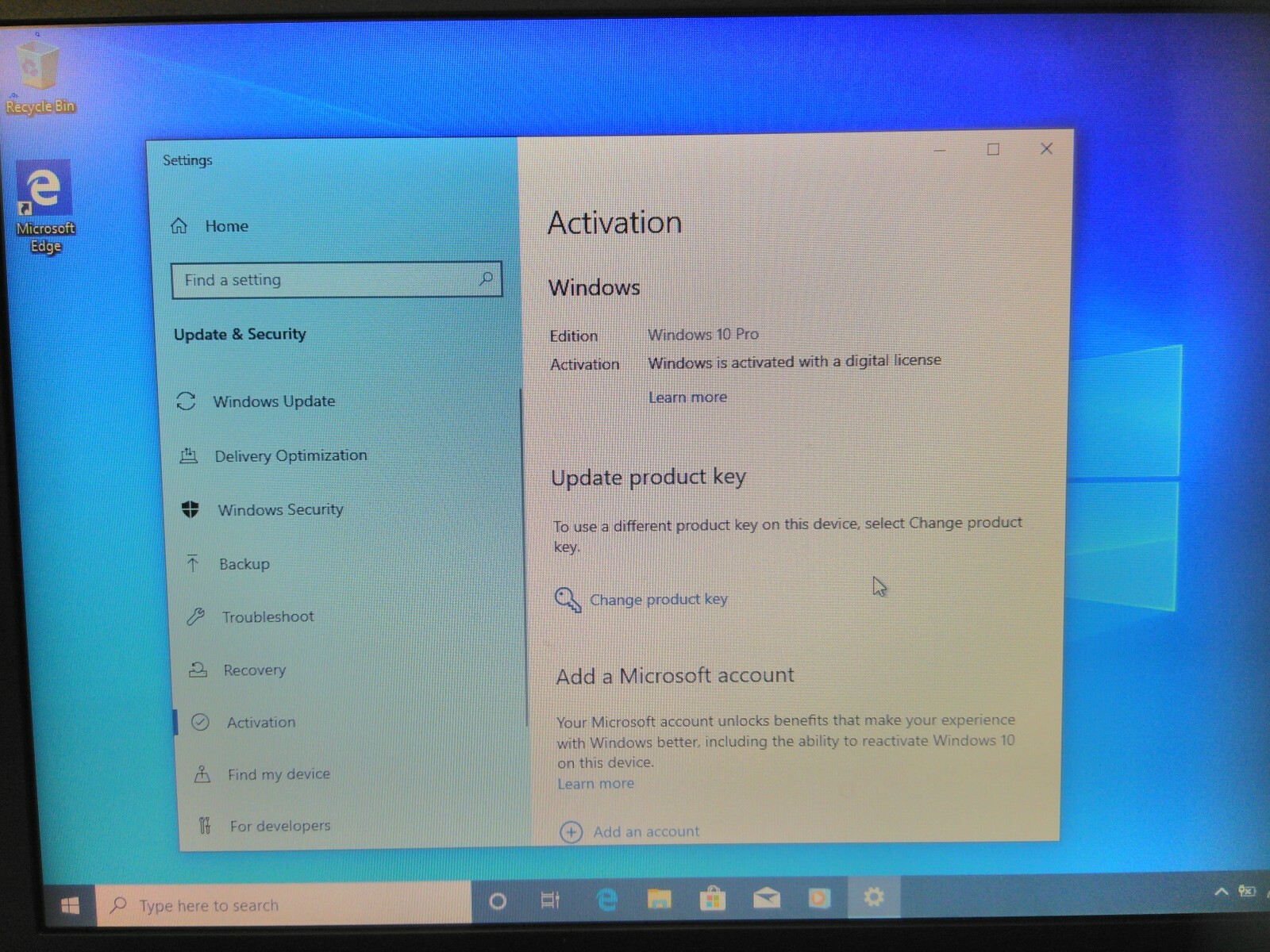The height and width of the screenshot is (952, 1270).
Task: Click the Delivery Optimization icon
Action: coord(188,455)
